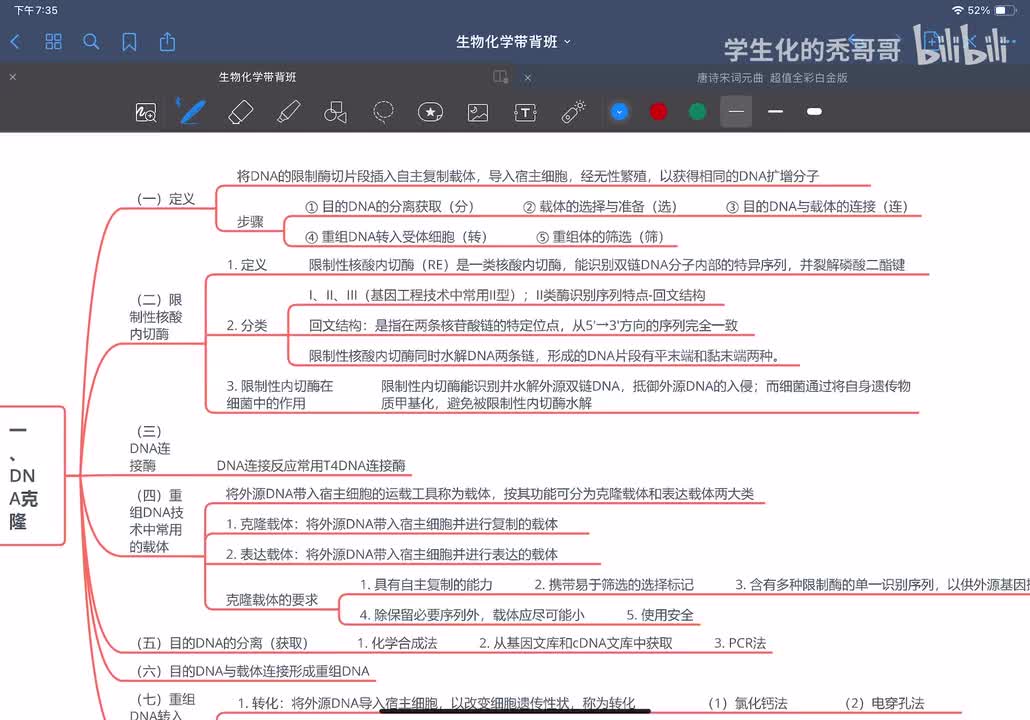Screen dimensions: 1030x720
Task: Click the 3. 限制性内切酶在细菌中的作用 node
Action: click(x=280, y=395)
